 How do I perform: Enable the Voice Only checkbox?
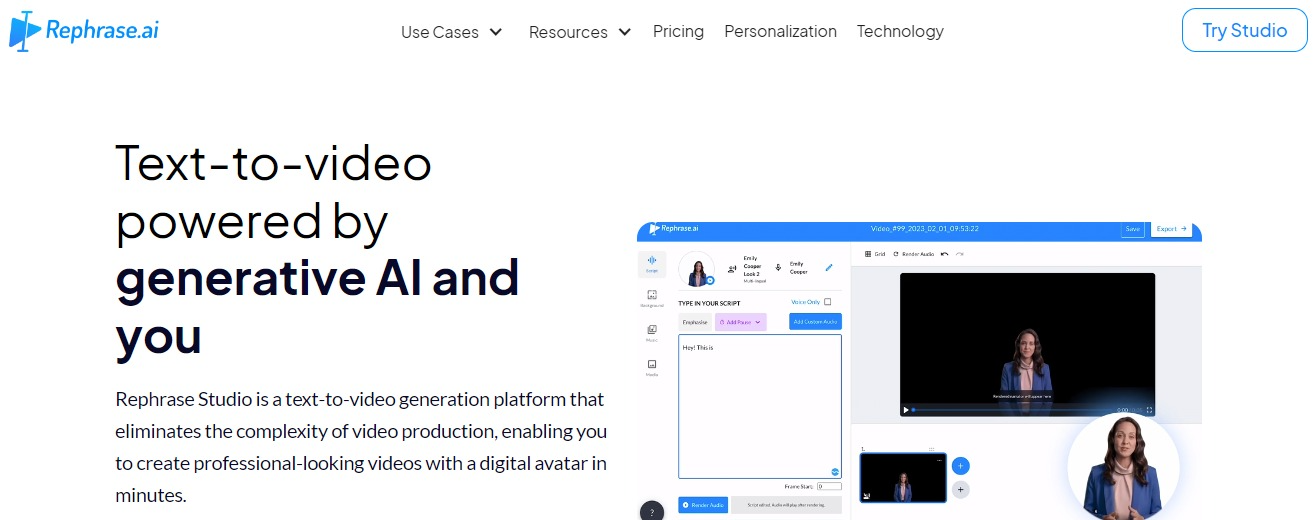tap(827, 302)
